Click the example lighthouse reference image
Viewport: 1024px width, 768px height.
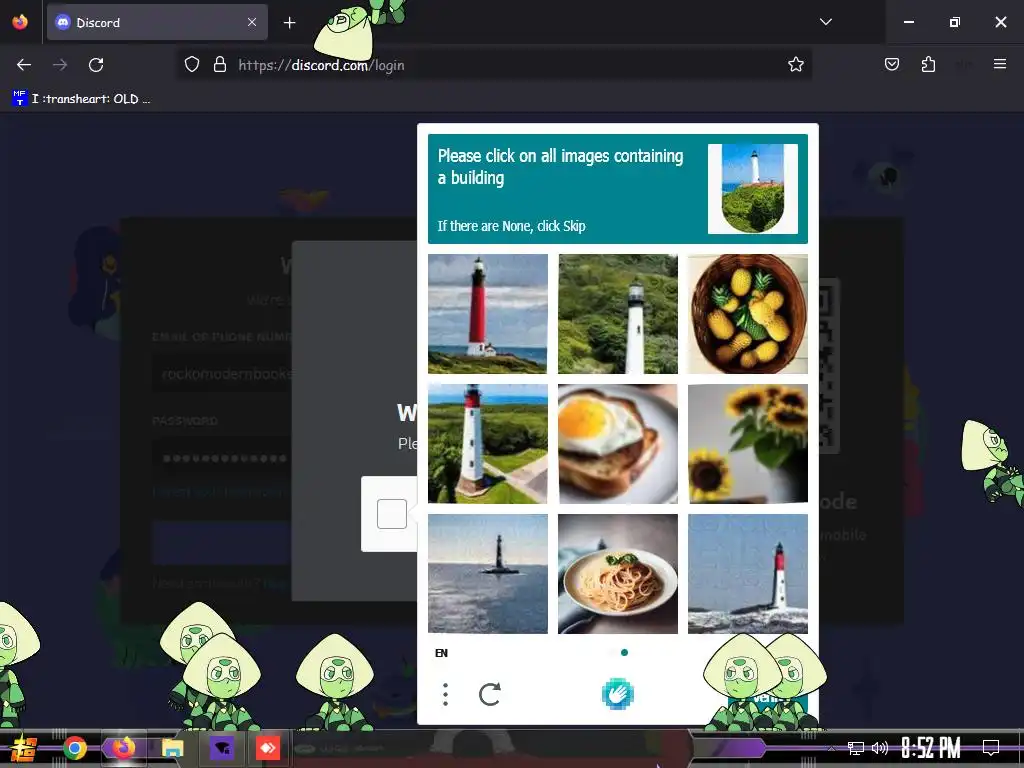pos(753,189)
